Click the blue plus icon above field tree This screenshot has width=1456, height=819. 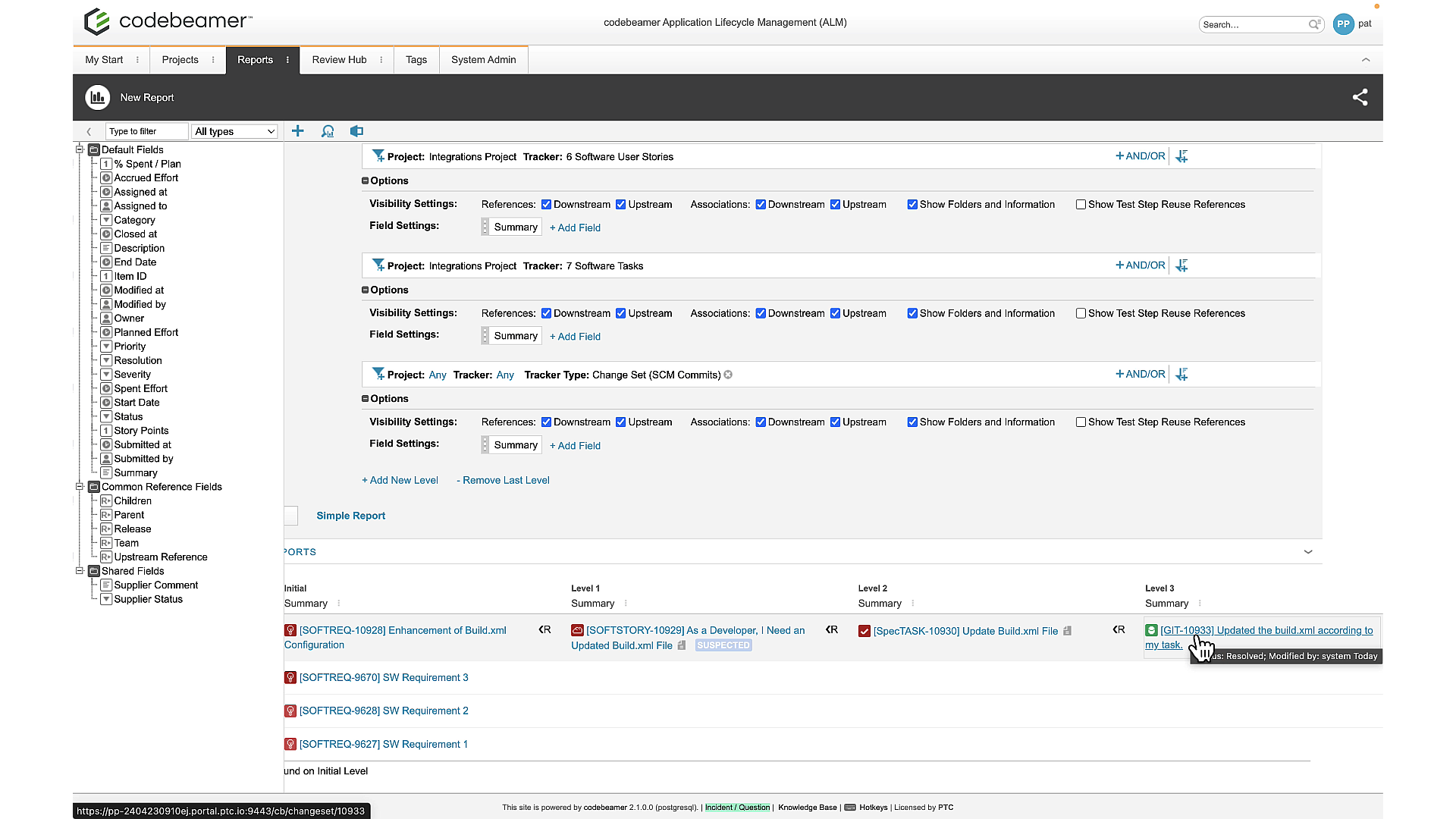(298, 131)
